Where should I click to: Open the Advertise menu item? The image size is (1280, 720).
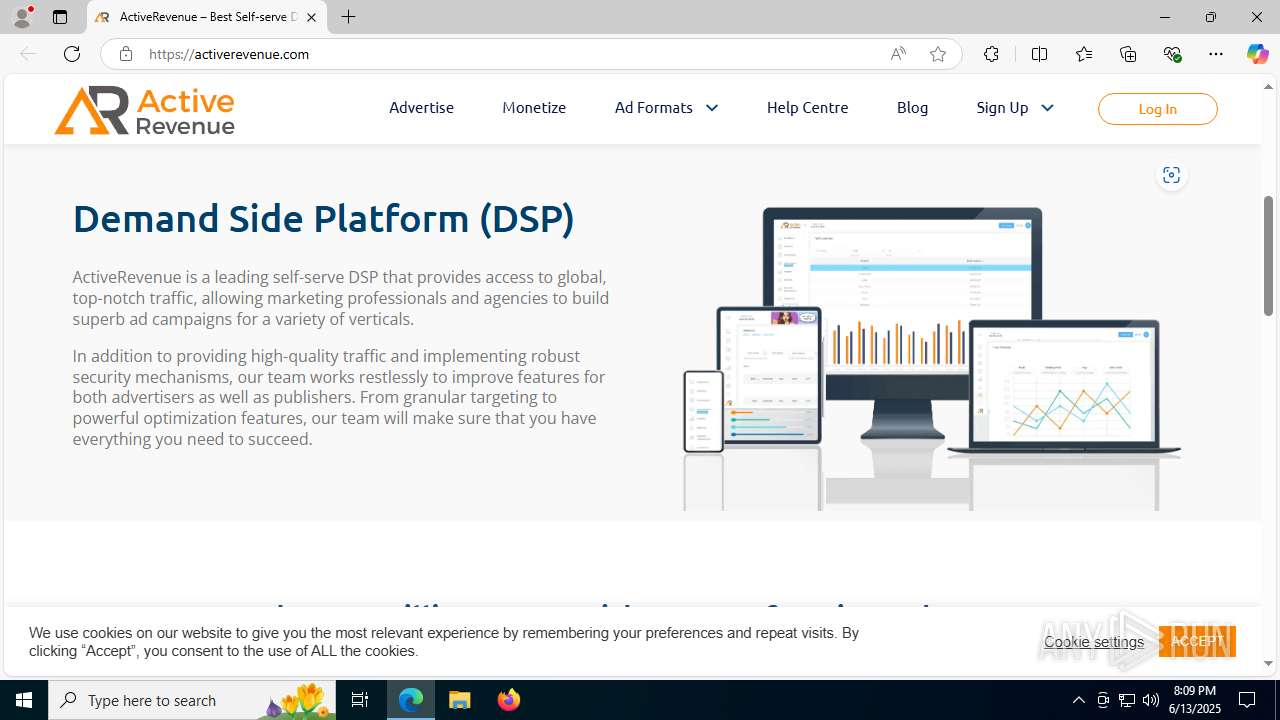coord(421,107)
